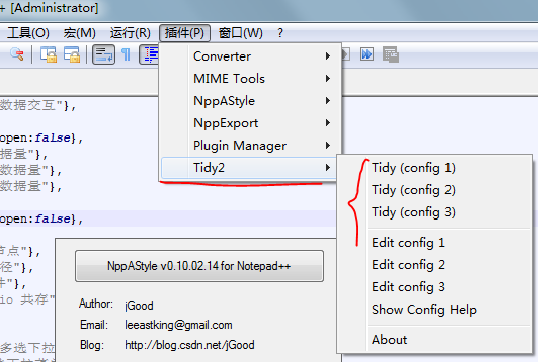Select the Tidy2 plugin entry
538x362 pixels.
(x=248, y=168)
